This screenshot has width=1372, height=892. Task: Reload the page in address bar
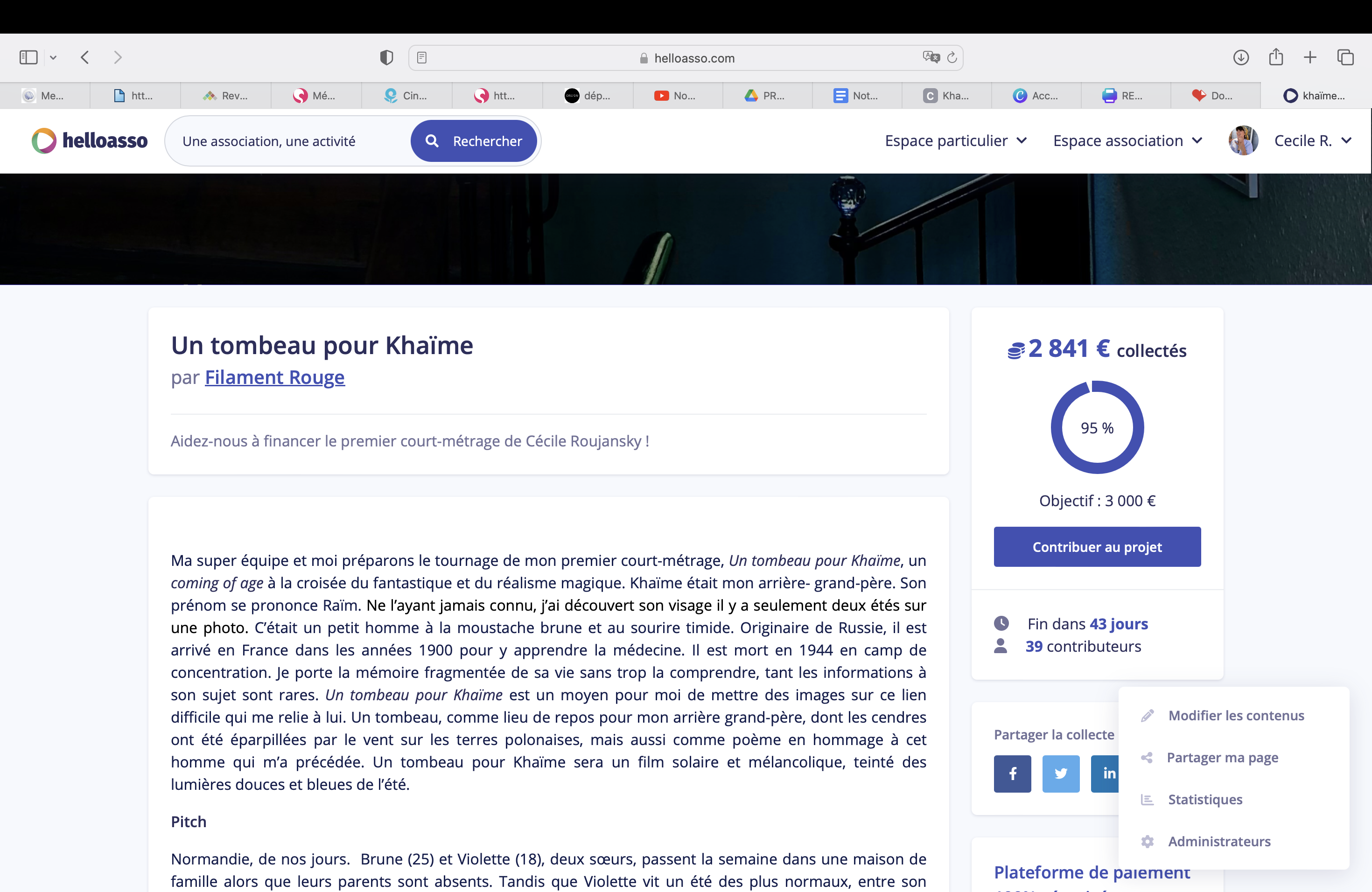pos(952,58)
